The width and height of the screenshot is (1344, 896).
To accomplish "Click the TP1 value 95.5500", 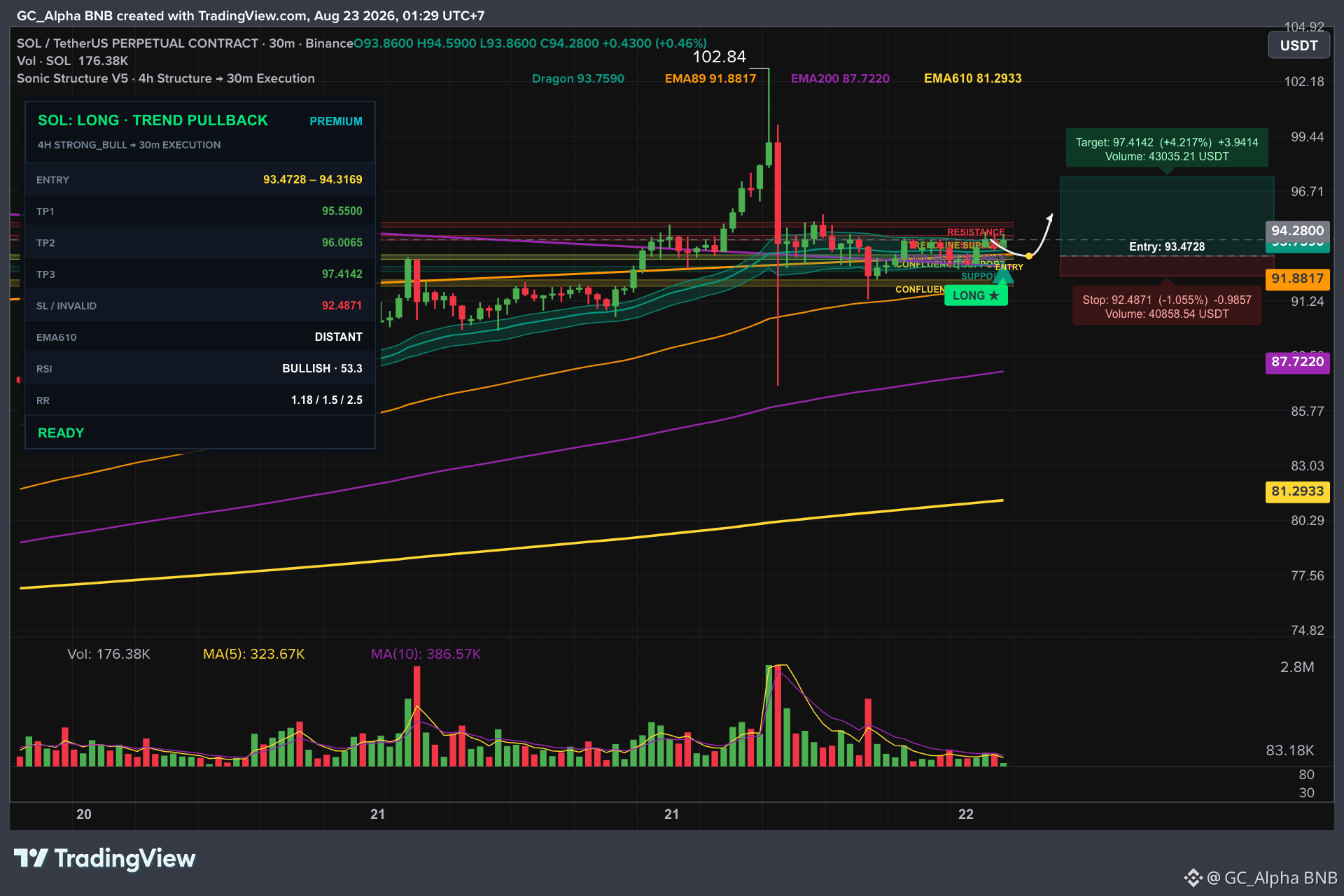I will point(342,211).
